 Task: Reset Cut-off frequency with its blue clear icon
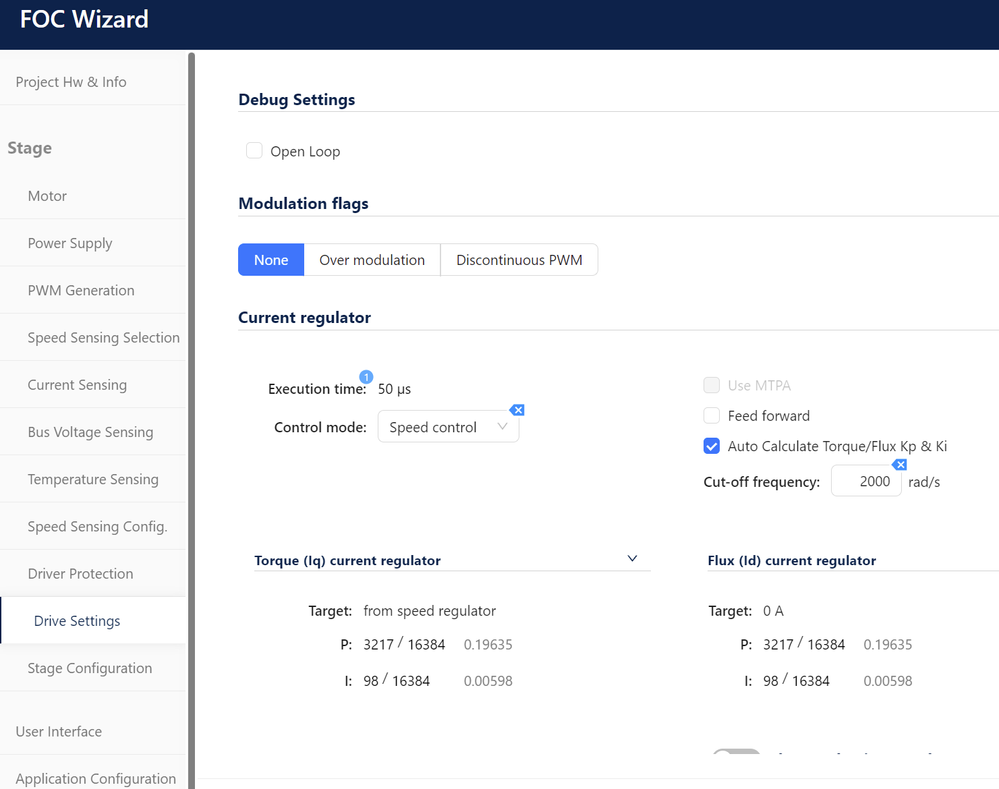(x=899, y=465)
